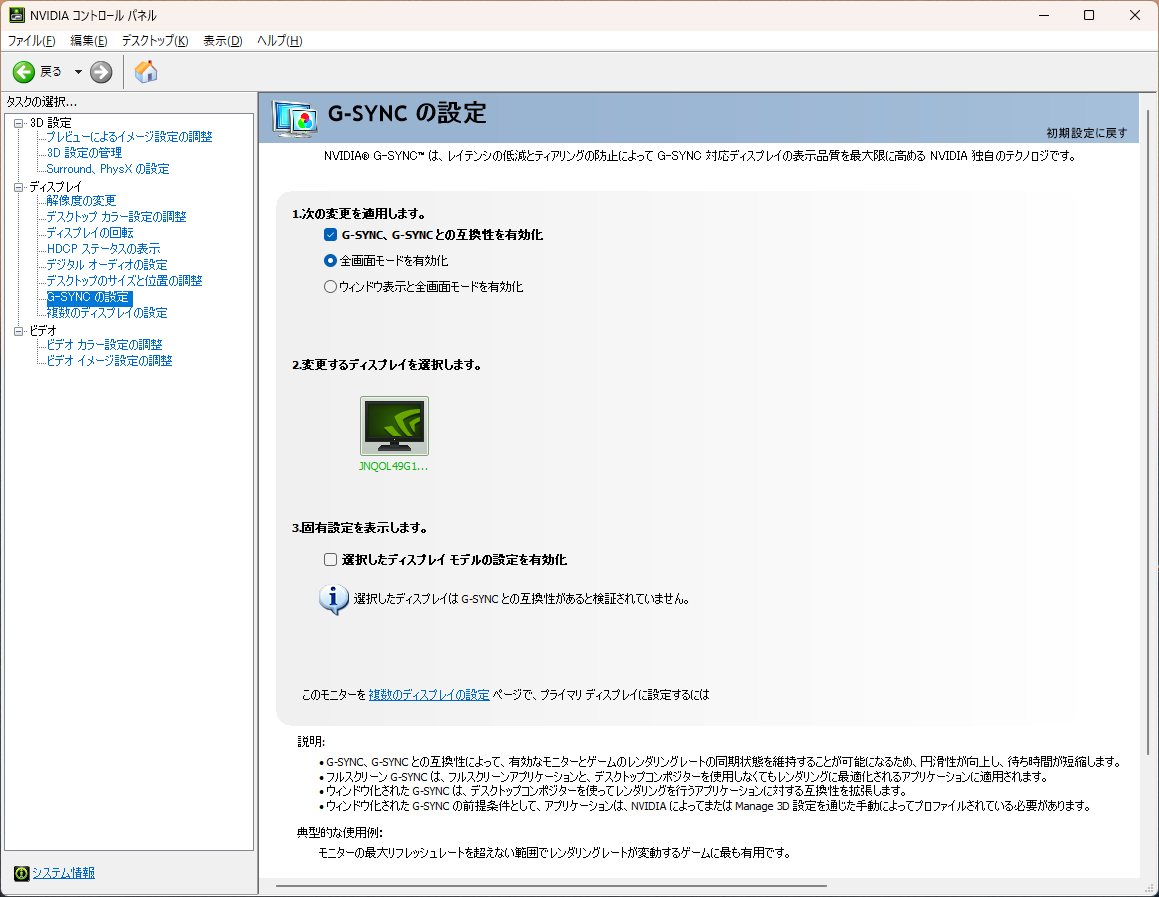Click the green Back arrow icon
This screenshot has width=1159, height=897.
click(24, 72)
